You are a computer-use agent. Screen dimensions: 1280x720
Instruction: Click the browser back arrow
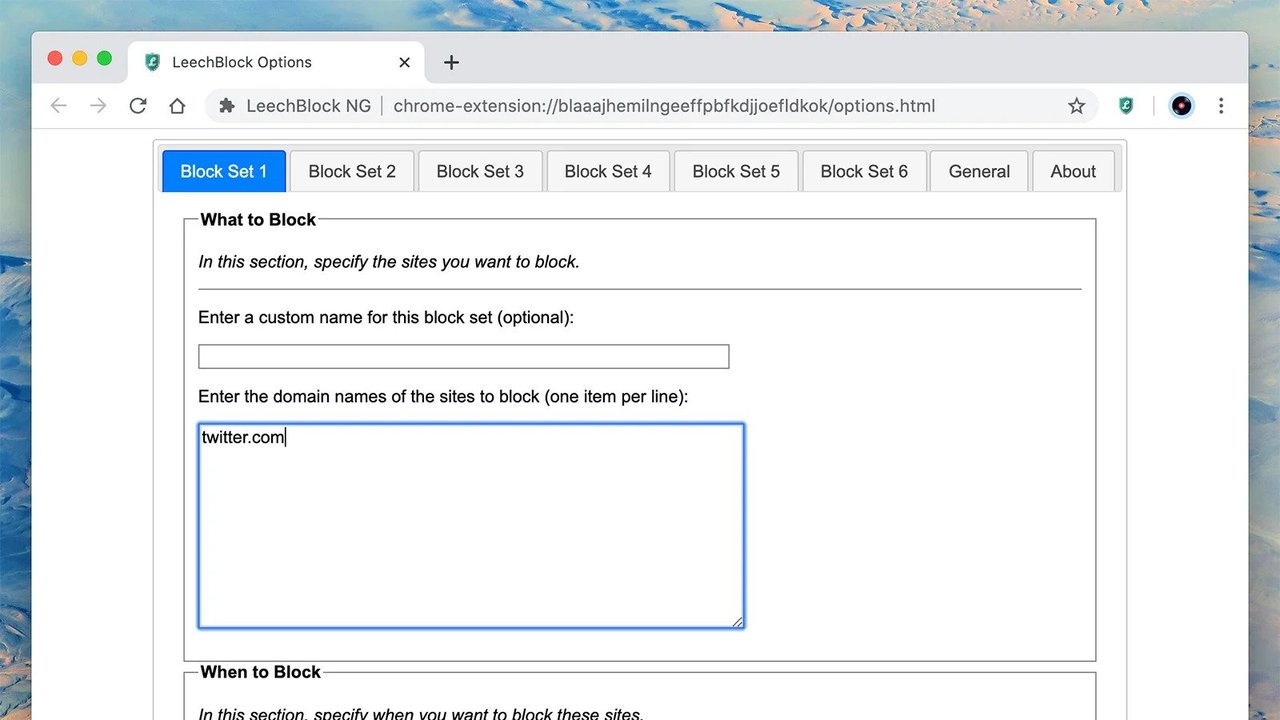tap(59, 106)
